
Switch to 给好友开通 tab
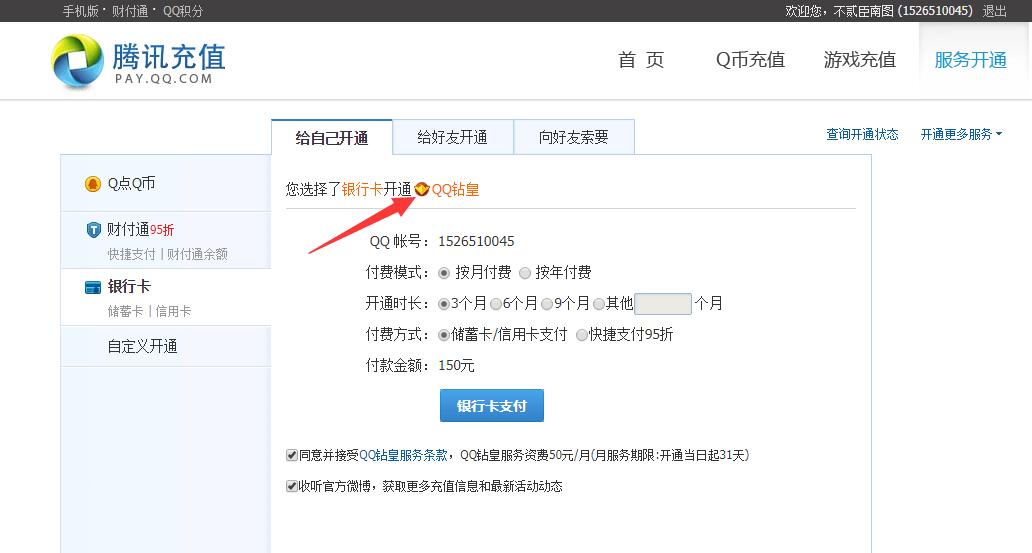(x=453, y=137)
